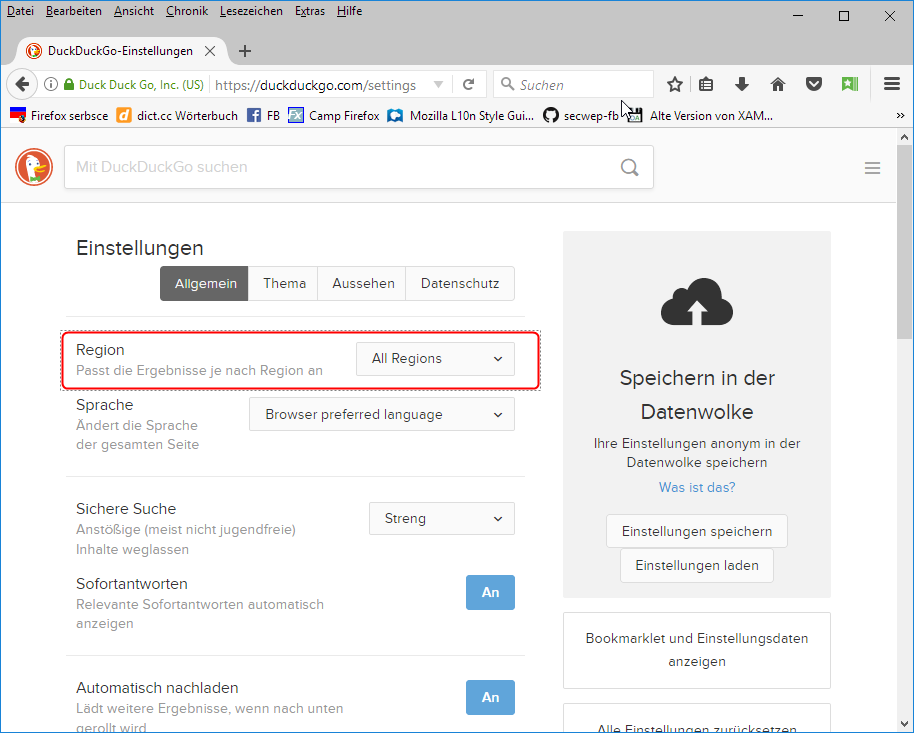Image resolution: width=914 pixels, height=733 pixels.
Task: Open Alte Version von XAM bookmark
Action: click(x=701, y=115)
